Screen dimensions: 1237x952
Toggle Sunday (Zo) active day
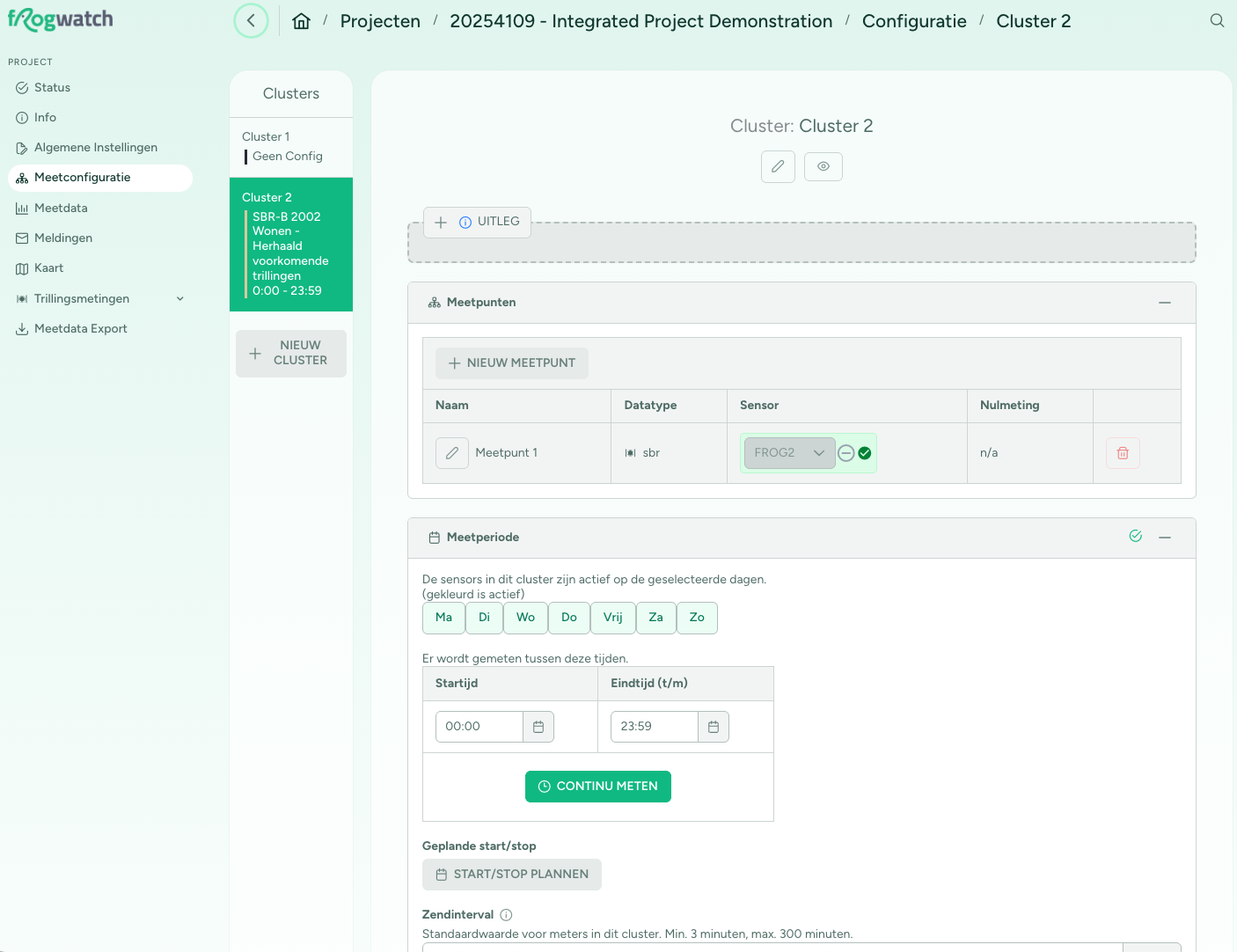pos(697,618)
